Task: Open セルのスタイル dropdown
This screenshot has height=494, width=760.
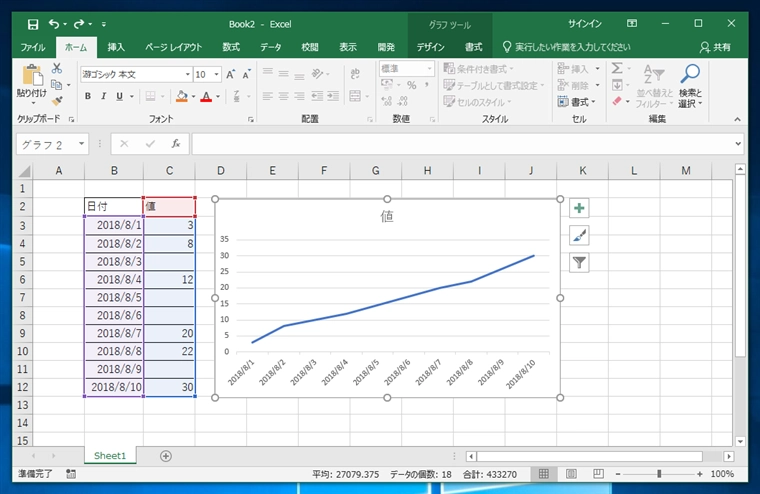Action: 478,102
